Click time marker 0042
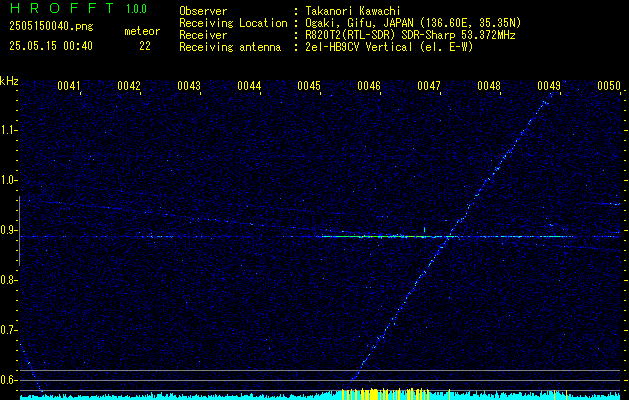The height and width of the screenshot is (400, 629). (x=129, y=86)
